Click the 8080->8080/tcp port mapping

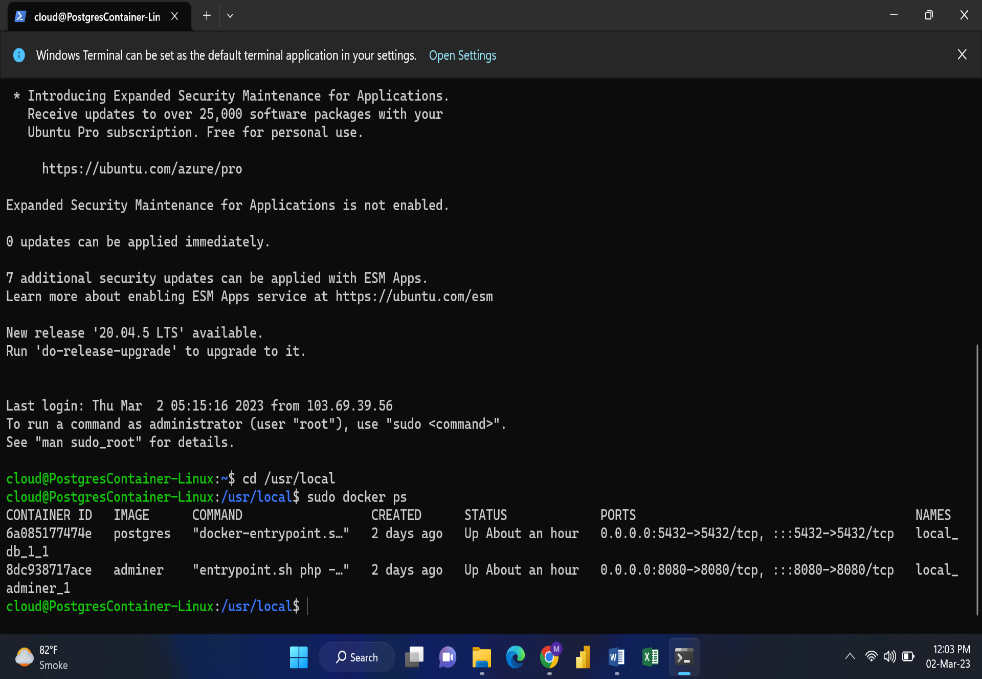click(747, 570)
